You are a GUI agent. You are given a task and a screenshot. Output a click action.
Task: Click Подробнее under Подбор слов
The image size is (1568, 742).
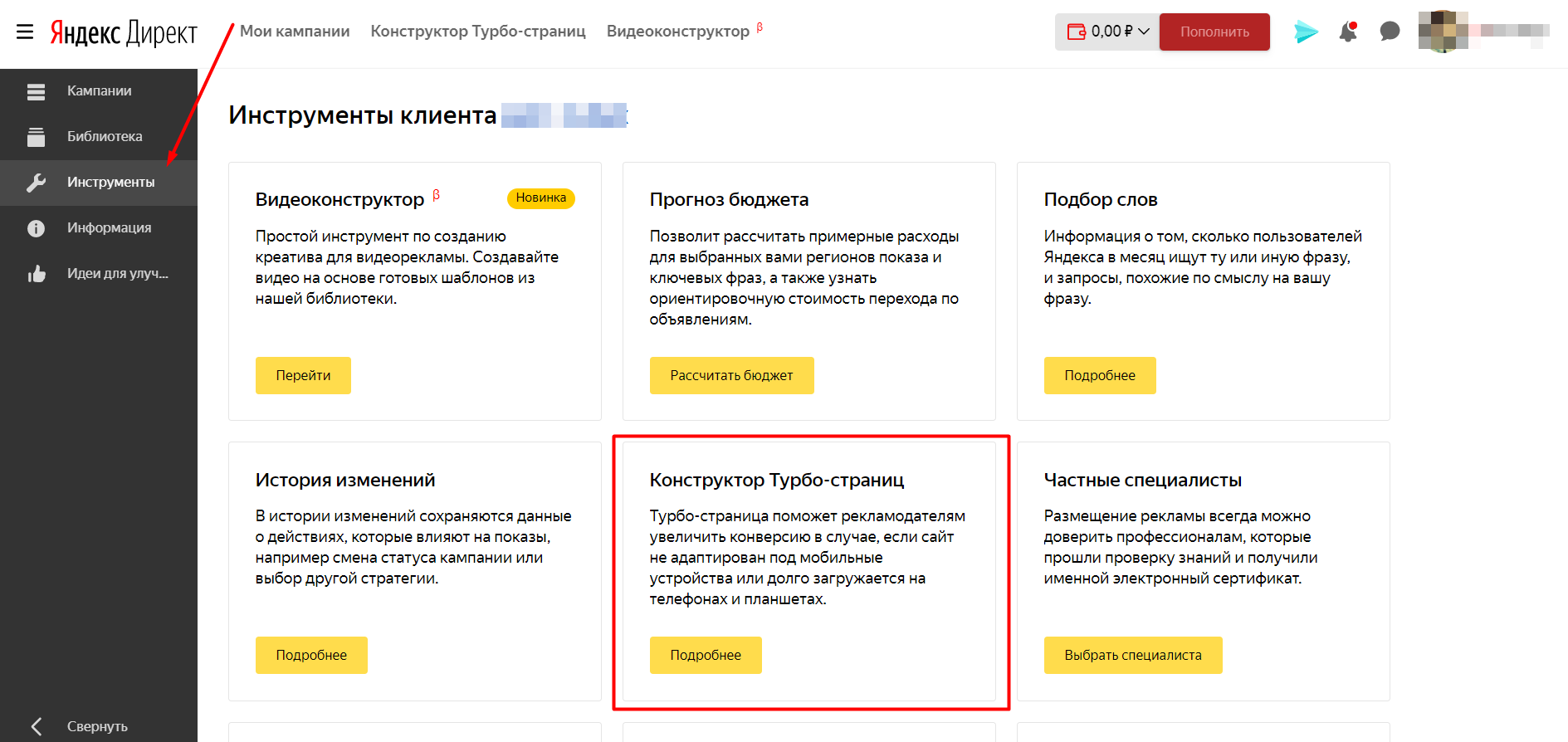[1099, 375]
